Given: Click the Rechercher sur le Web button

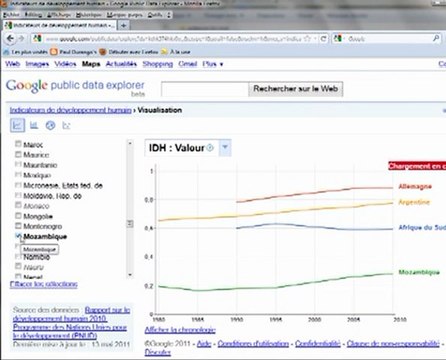Looking at the screenshot, I should [296, 89].
